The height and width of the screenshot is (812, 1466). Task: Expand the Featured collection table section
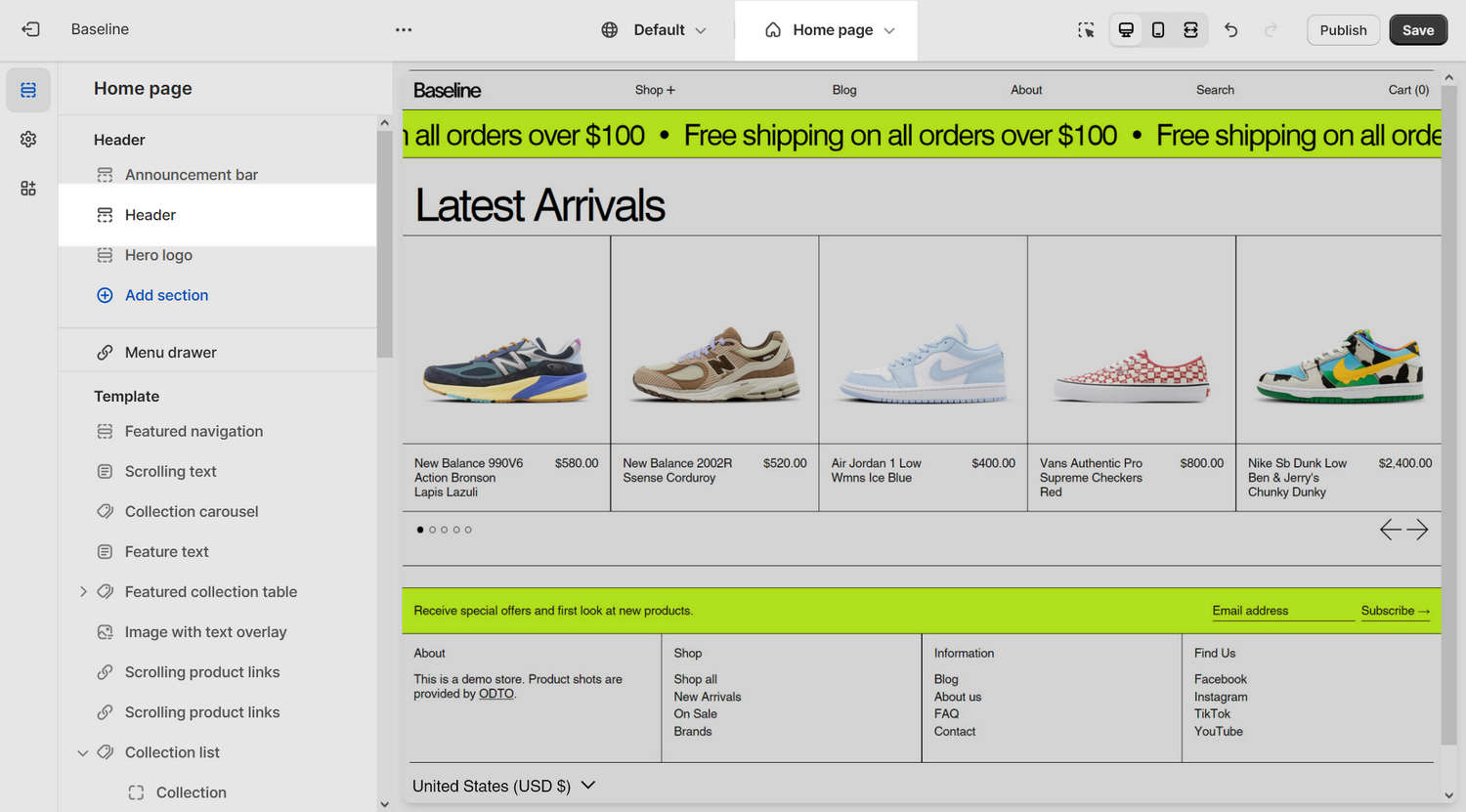point(83,591)
